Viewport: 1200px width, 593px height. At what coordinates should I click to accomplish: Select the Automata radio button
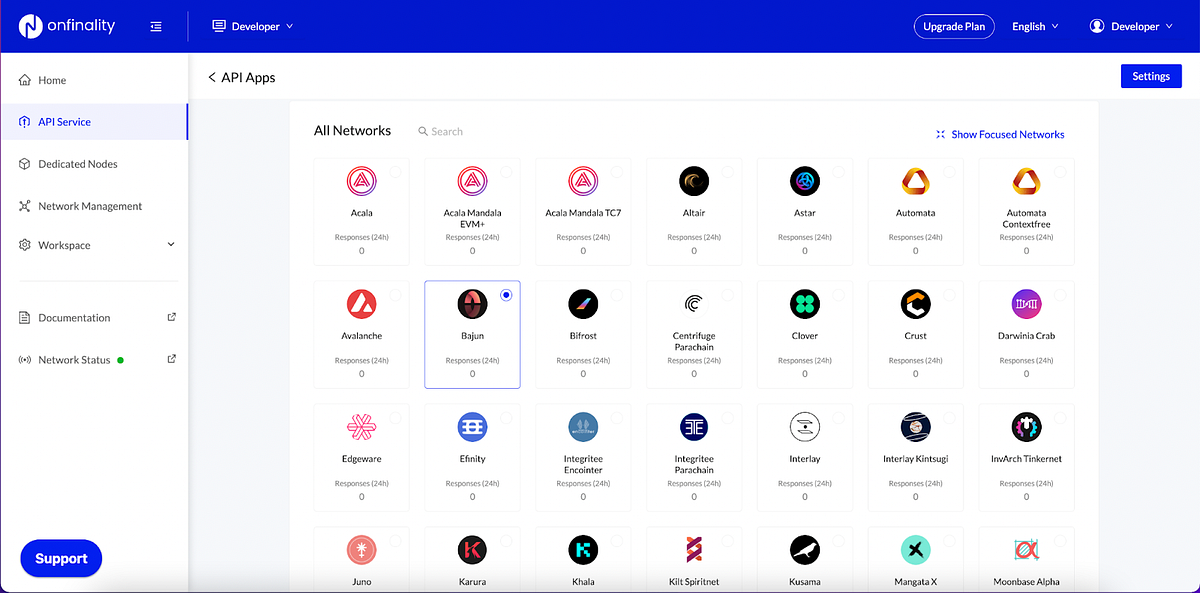pos(950,172)
